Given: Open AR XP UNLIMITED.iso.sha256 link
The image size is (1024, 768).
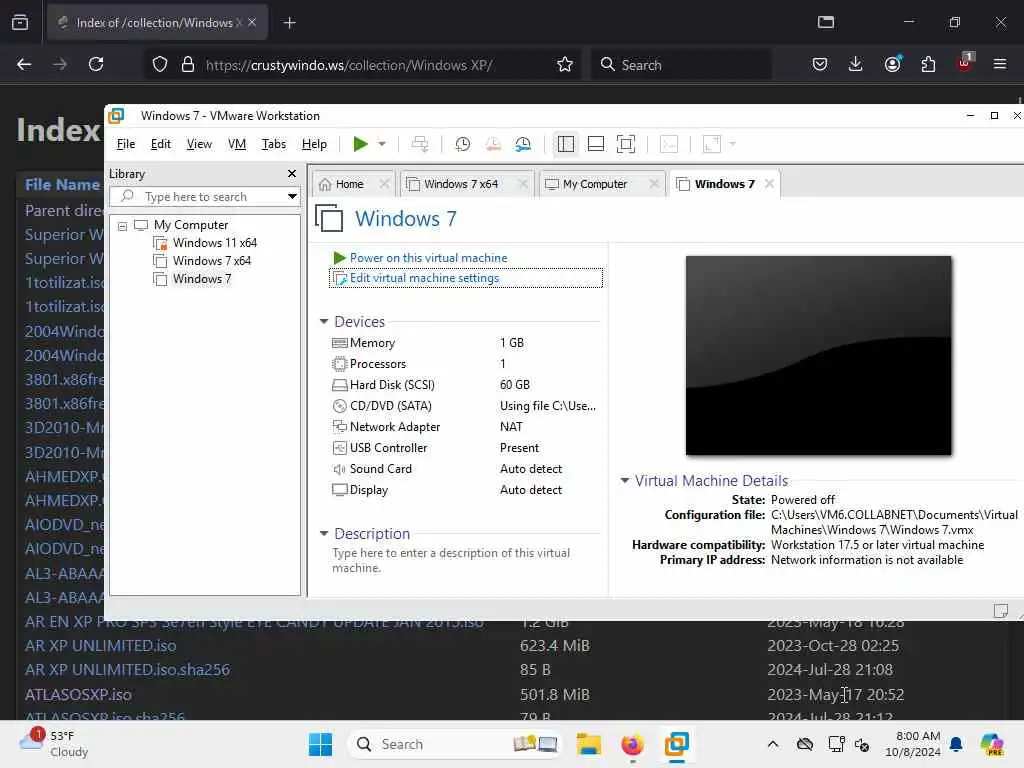Looking at the screenshot, I should click(127, 670).
